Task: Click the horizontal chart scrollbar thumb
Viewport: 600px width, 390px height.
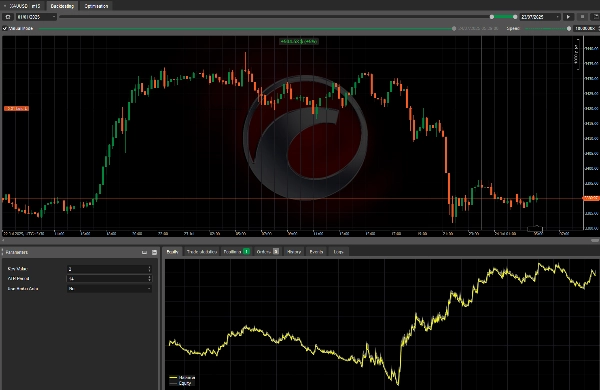Action: (595, 241)
